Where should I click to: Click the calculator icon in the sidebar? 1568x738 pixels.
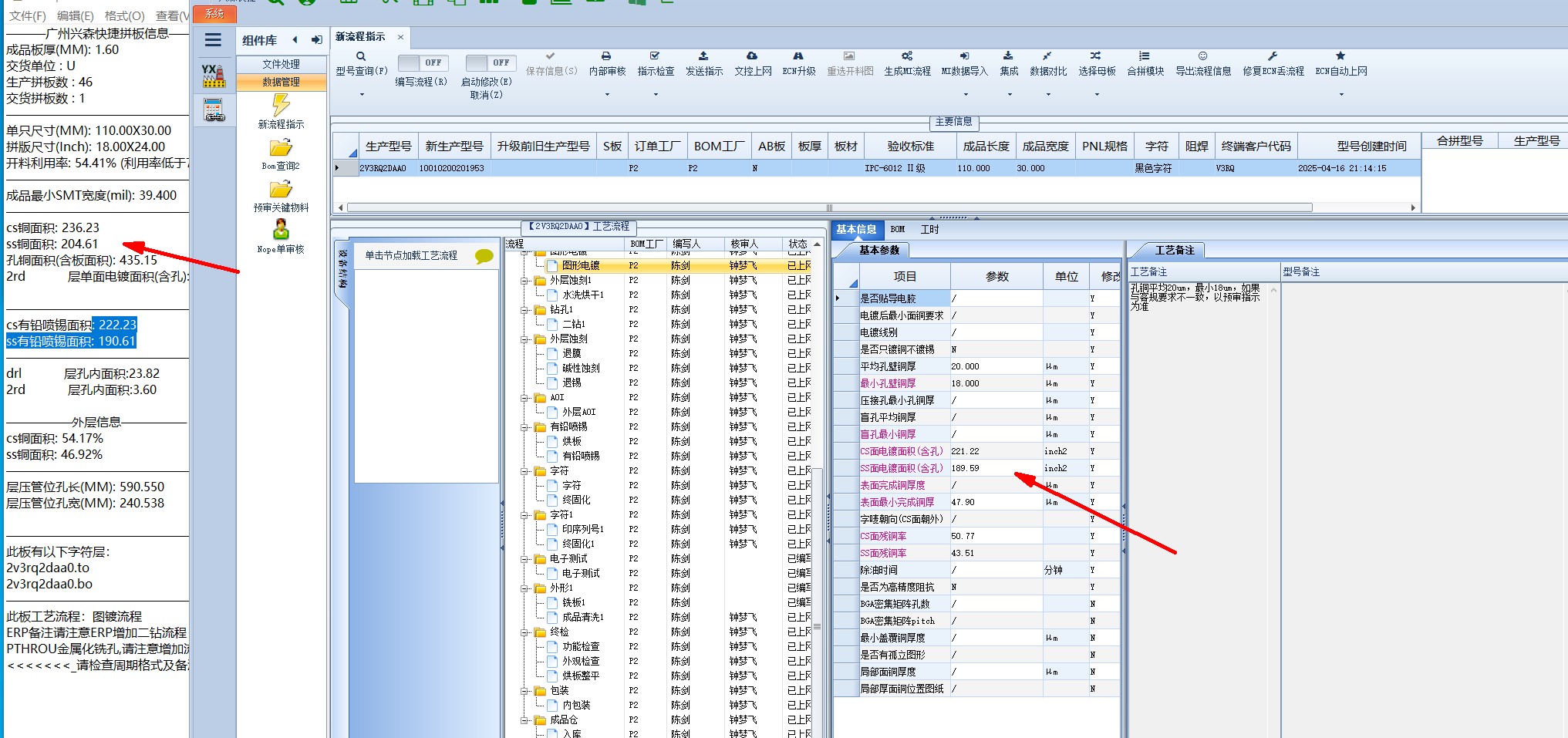pyautogui.click(x=214, y=111)
